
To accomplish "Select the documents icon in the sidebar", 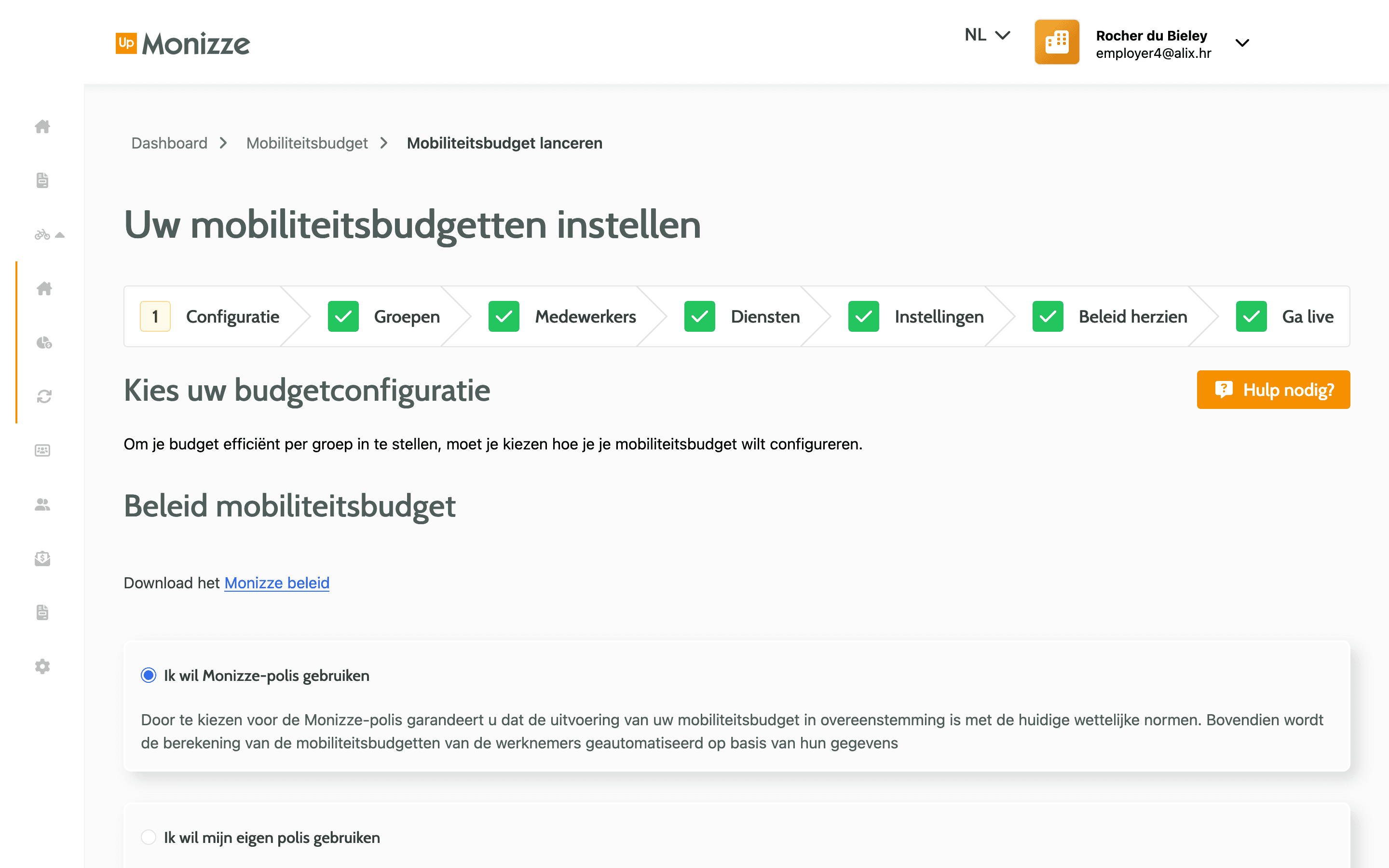I will click(42, 180).
